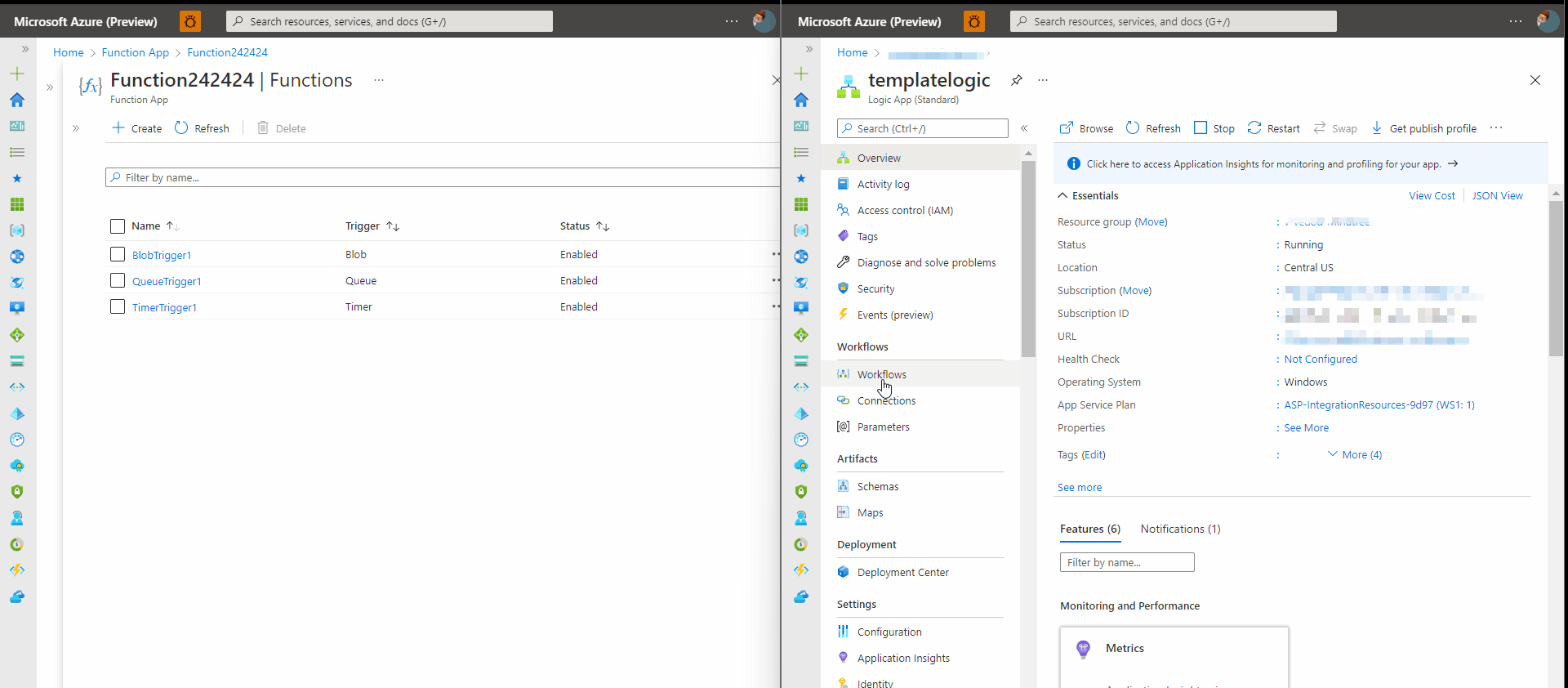This screenshot has width=1568, height=688.
Task: Click Create a resource plus icon in left sidebar
Action: (x=17, y=74)
